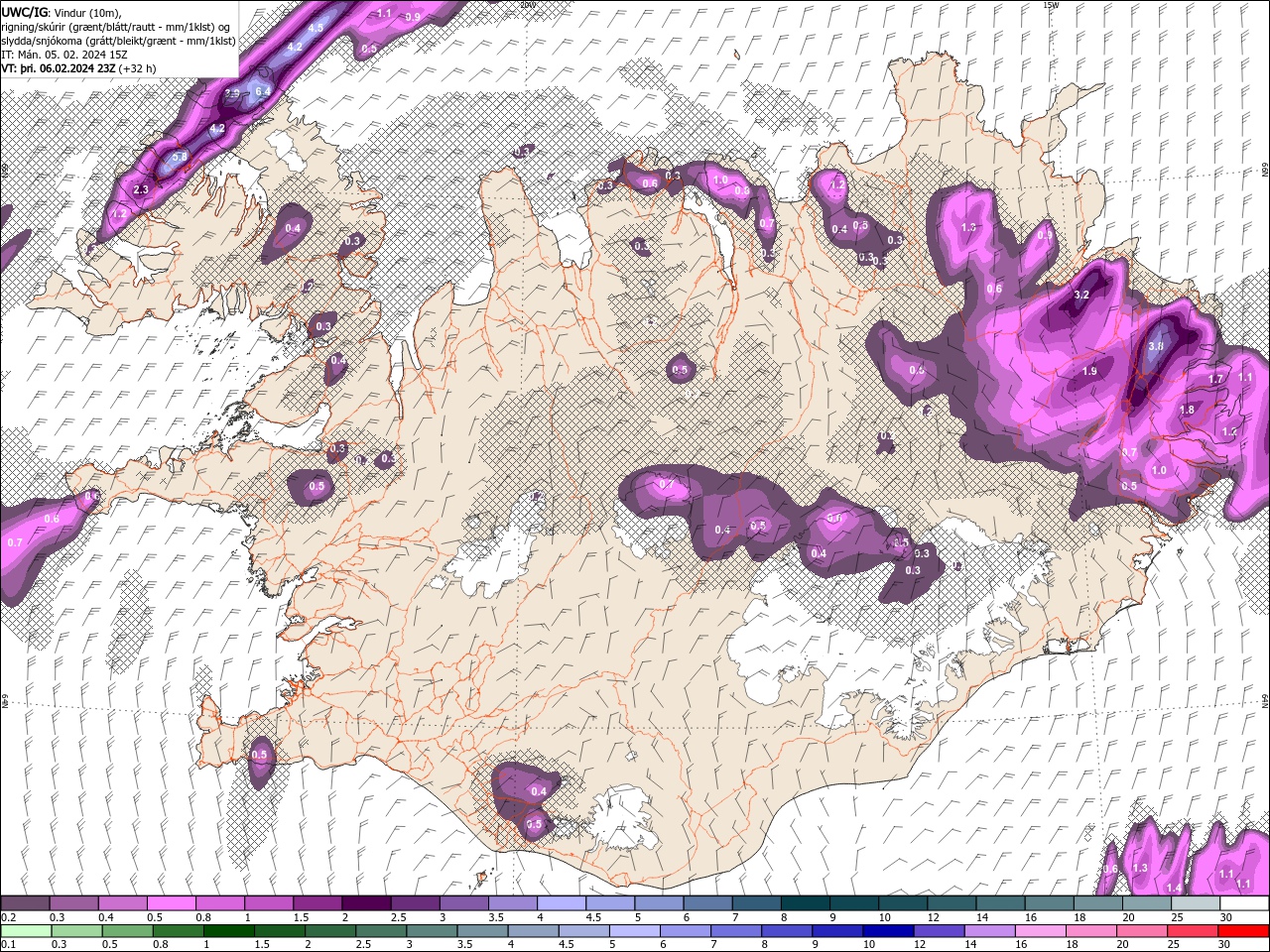Click the 'rigning/skúrir' rain legend description line

coord(115,27)
